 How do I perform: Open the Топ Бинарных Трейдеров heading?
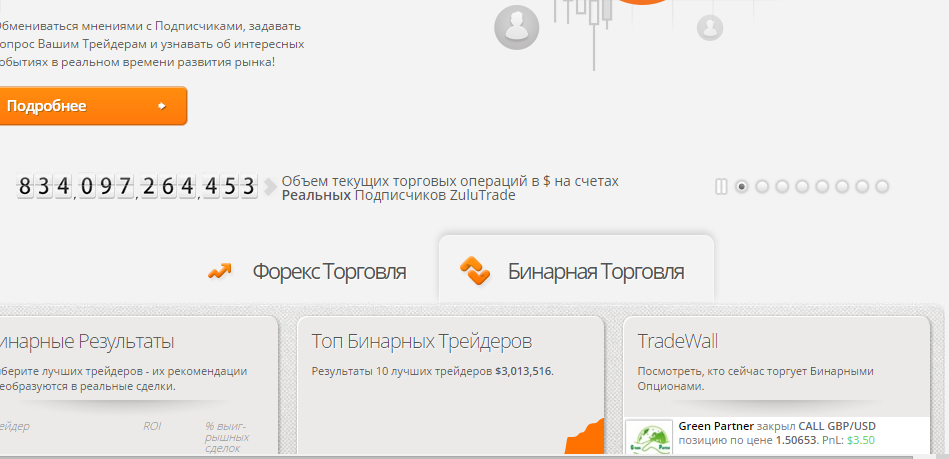(x=422, y=342)
